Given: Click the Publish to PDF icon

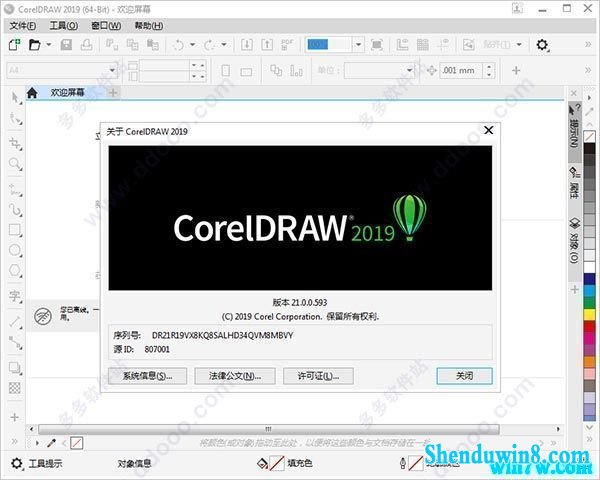Looking at the screenshot, I should tap(287, 45).
